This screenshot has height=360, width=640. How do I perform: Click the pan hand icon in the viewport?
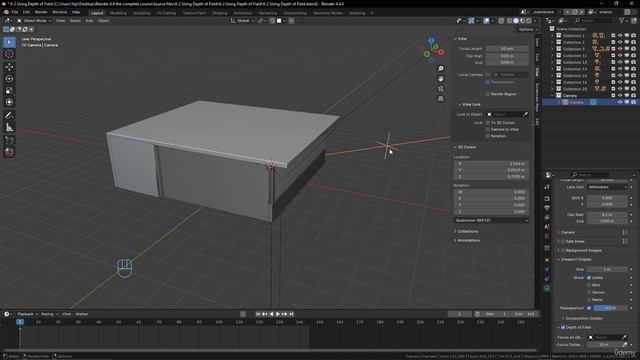440,78
